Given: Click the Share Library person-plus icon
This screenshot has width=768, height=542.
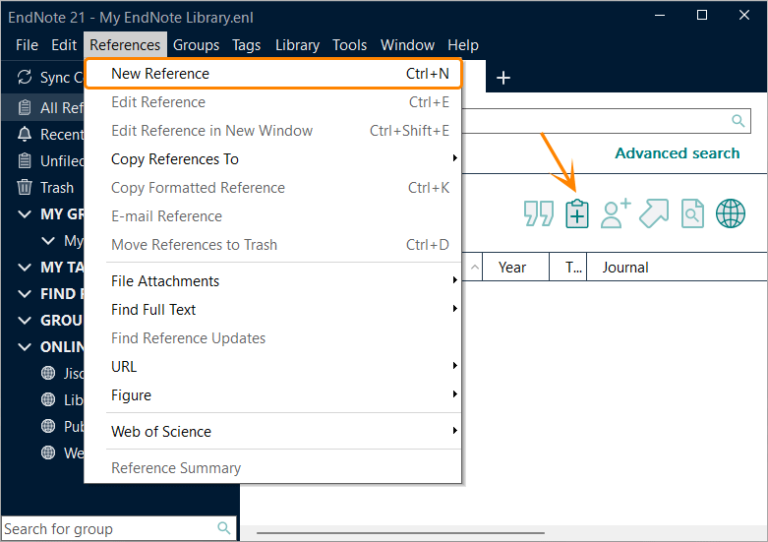Looking at the screenshot, I should [616, 213].
